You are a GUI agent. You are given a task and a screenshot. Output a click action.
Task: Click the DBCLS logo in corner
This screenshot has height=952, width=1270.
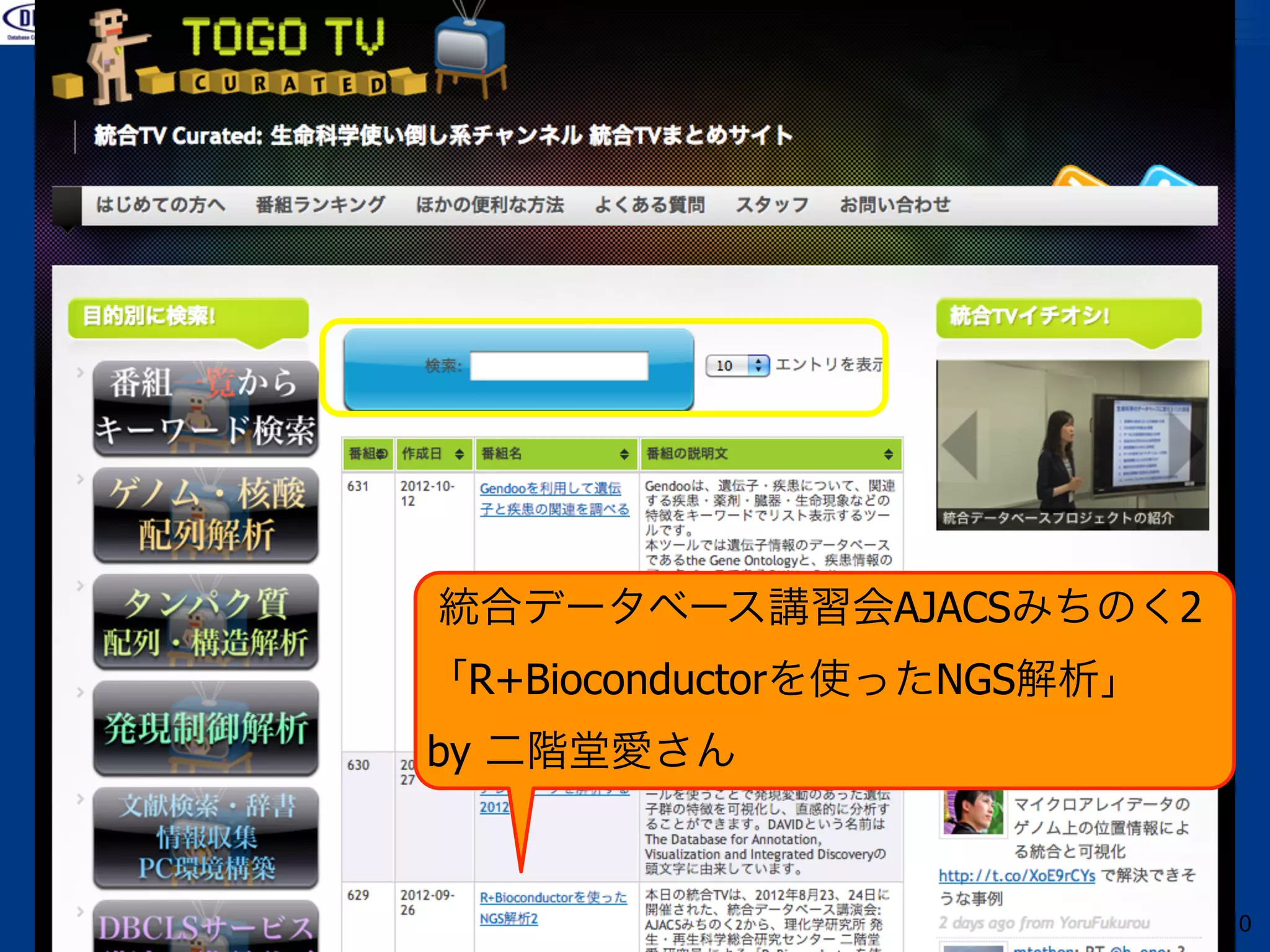[x=17, y=22]
